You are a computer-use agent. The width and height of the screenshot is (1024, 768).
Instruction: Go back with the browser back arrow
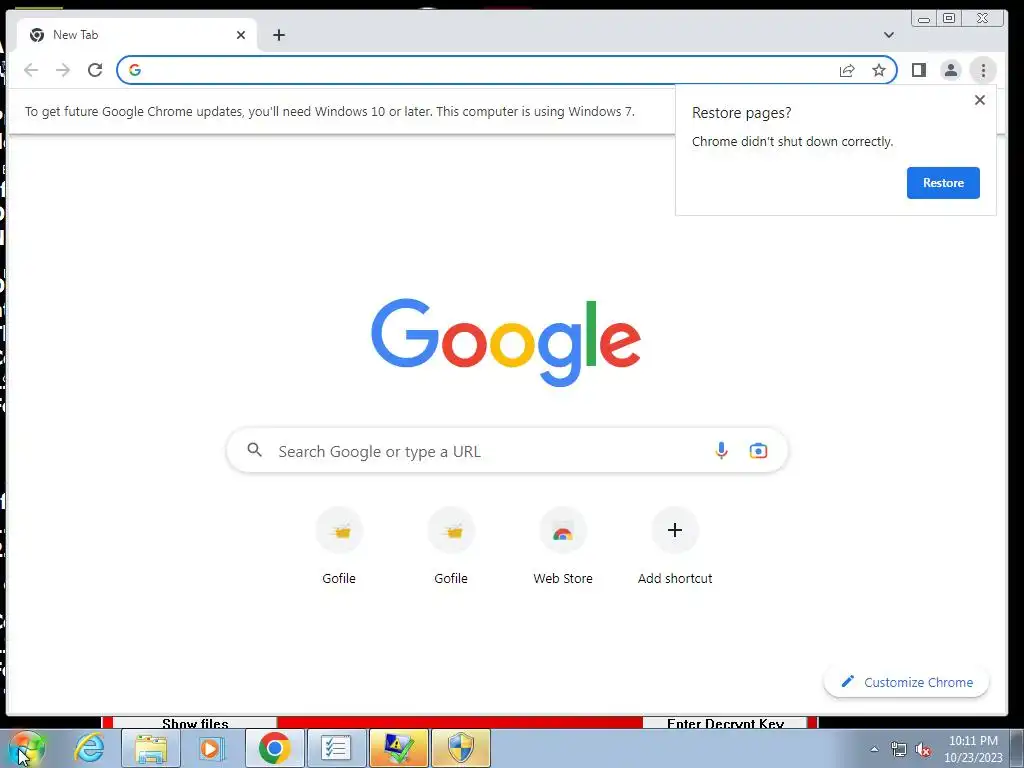31,70
